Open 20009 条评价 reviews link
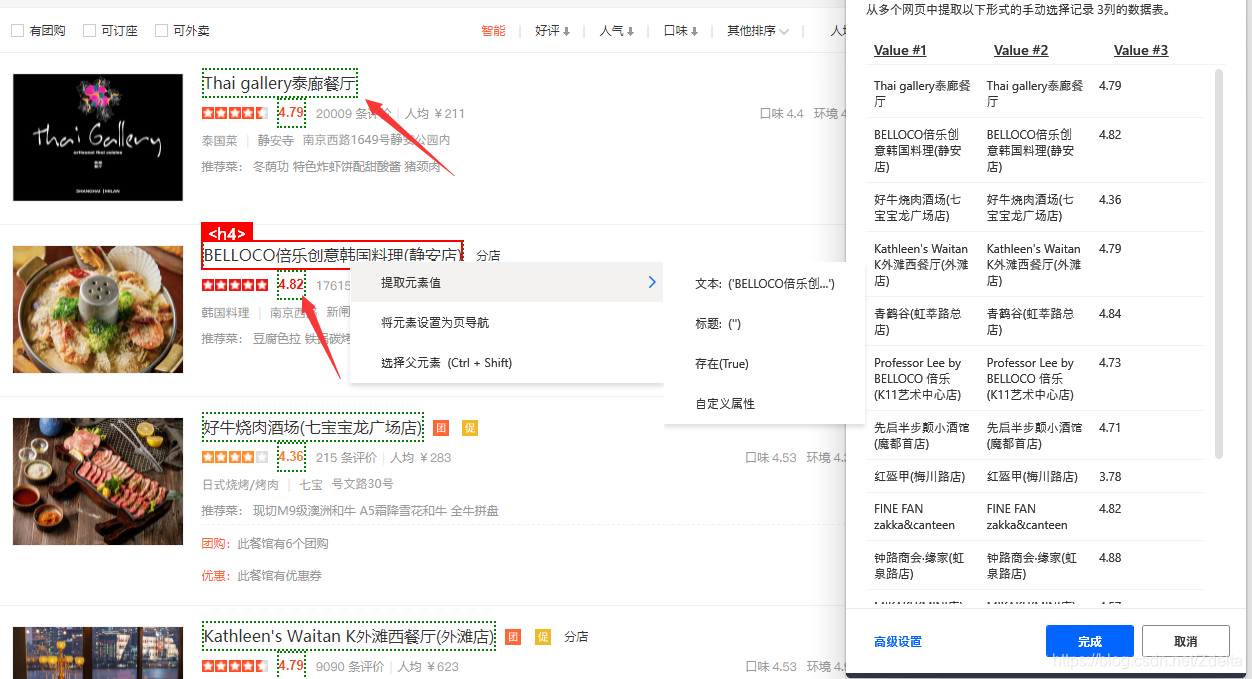1252x679 pixels. point(353,113)
